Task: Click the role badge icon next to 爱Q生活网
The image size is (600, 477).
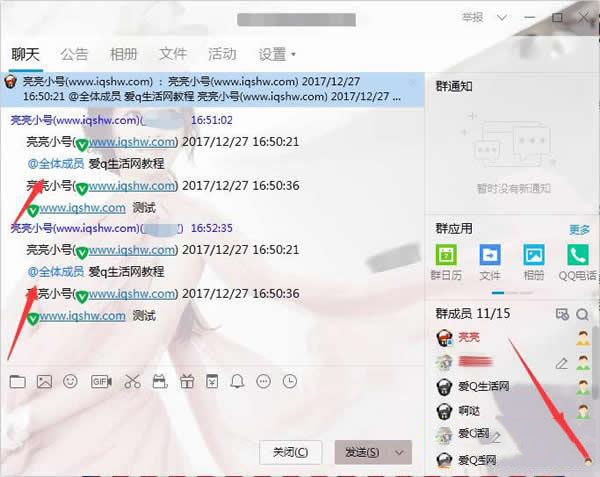Action: 583,387
